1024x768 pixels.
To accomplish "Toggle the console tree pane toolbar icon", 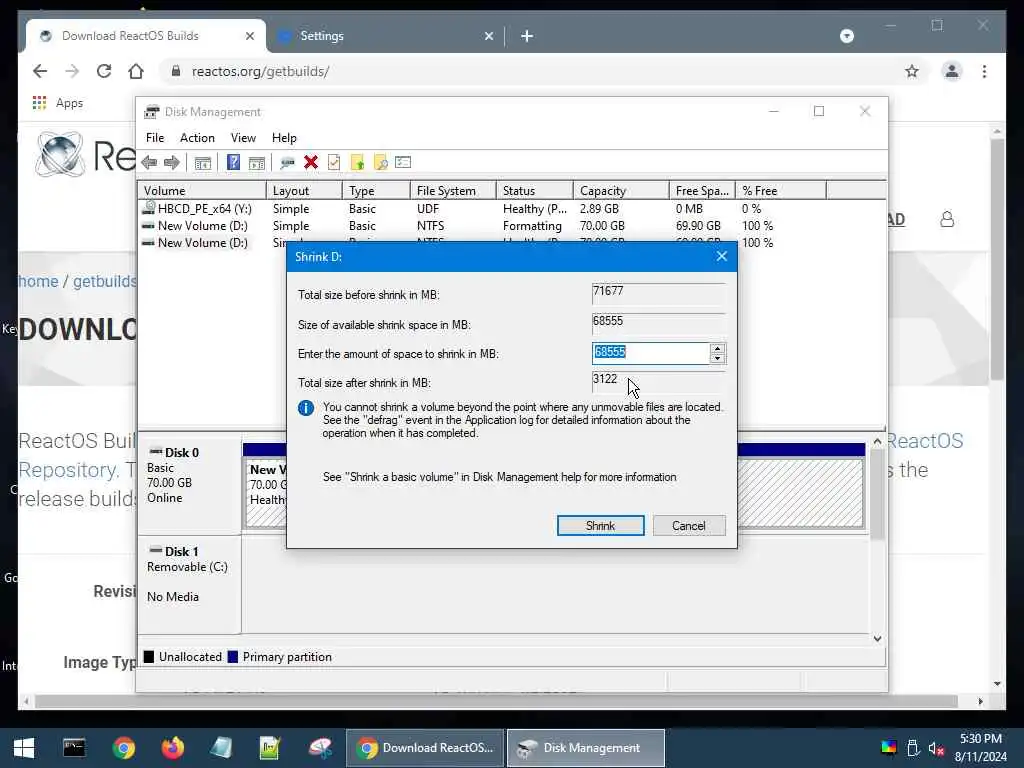I will (202, 163).
